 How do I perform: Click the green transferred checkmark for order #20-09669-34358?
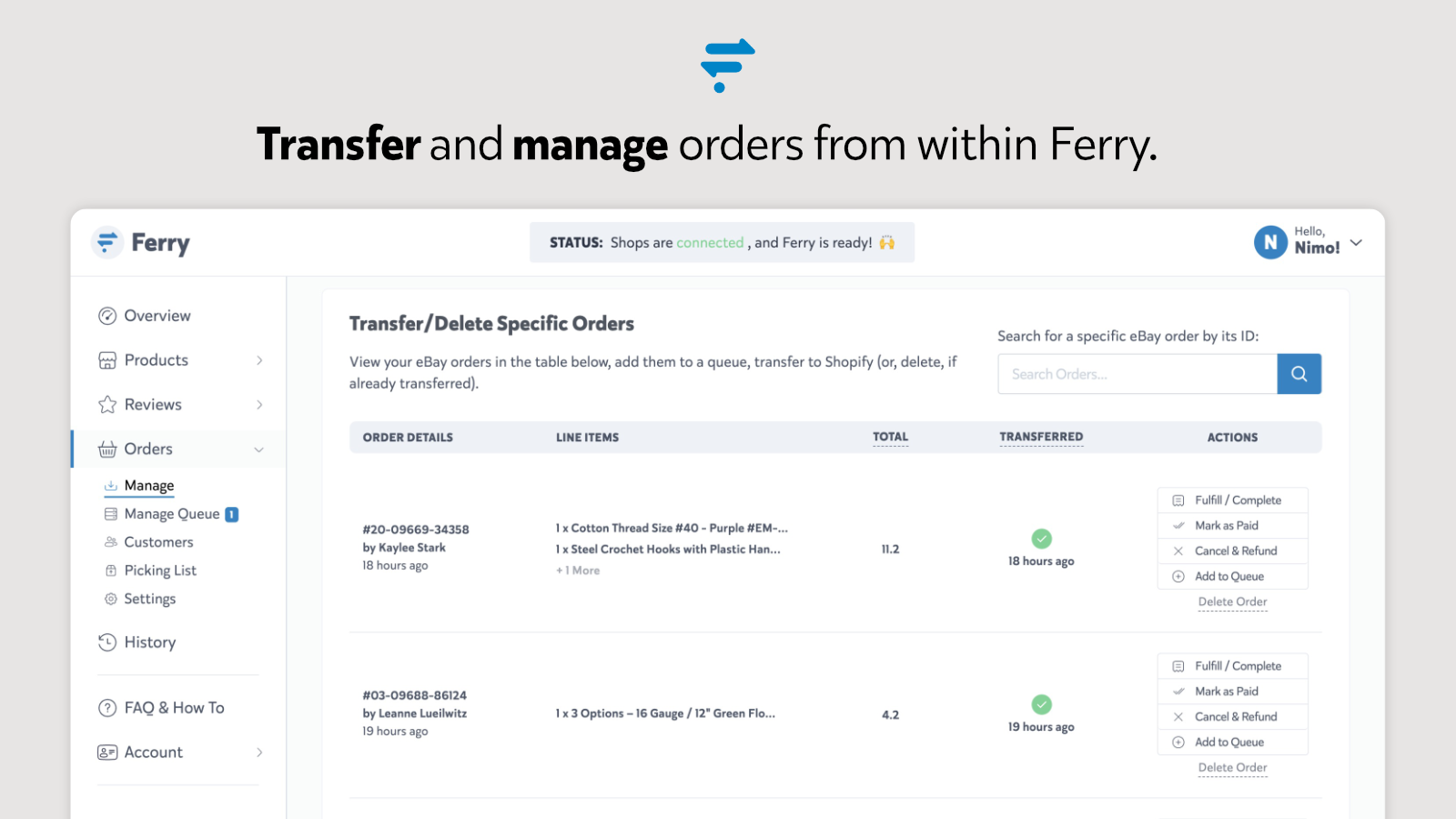(x=1041, y=539)
